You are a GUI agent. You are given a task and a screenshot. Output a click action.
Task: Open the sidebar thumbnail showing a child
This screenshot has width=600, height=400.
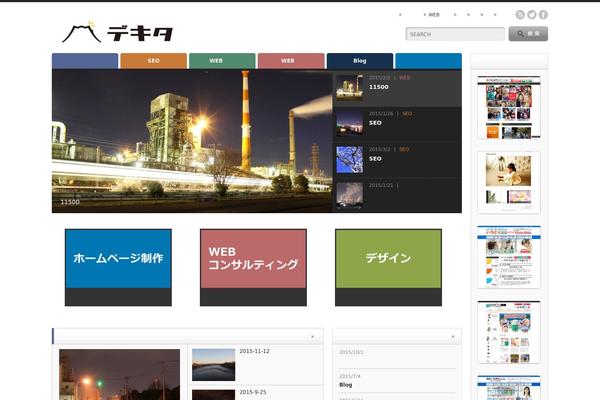click(509, 182)
